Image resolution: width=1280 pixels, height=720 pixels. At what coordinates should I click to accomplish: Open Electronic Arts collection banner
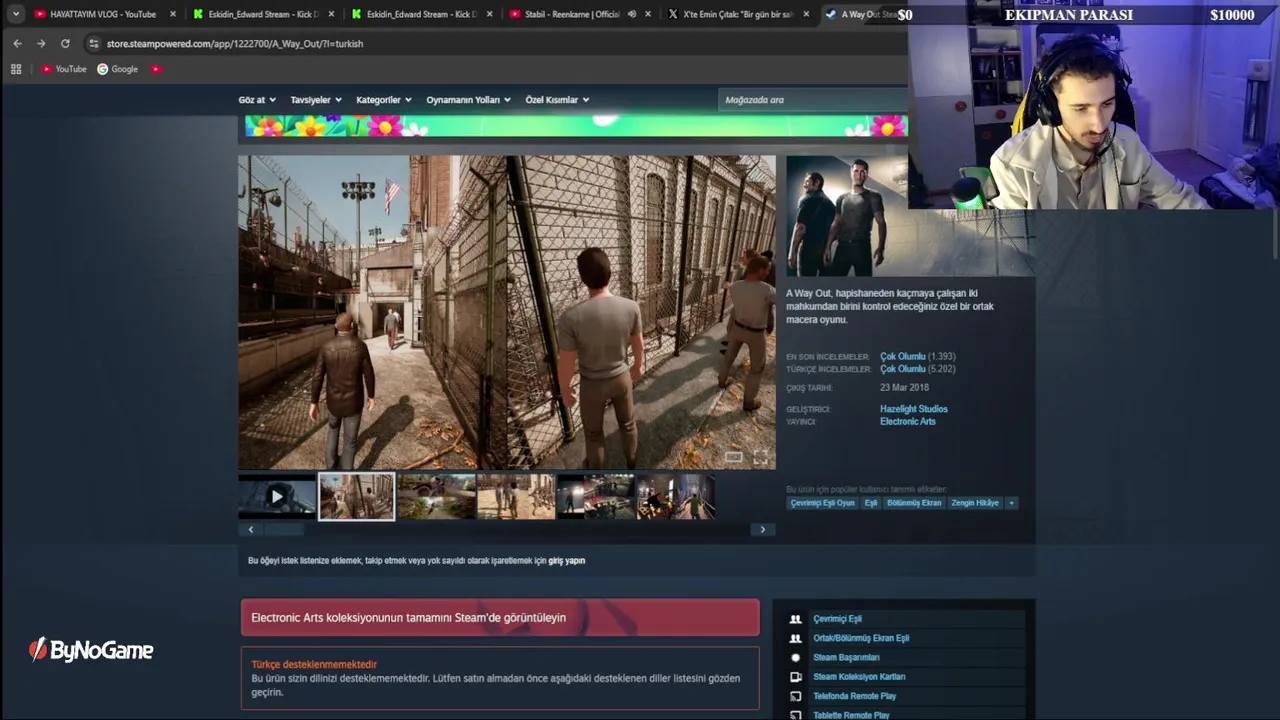coord(500,618)
